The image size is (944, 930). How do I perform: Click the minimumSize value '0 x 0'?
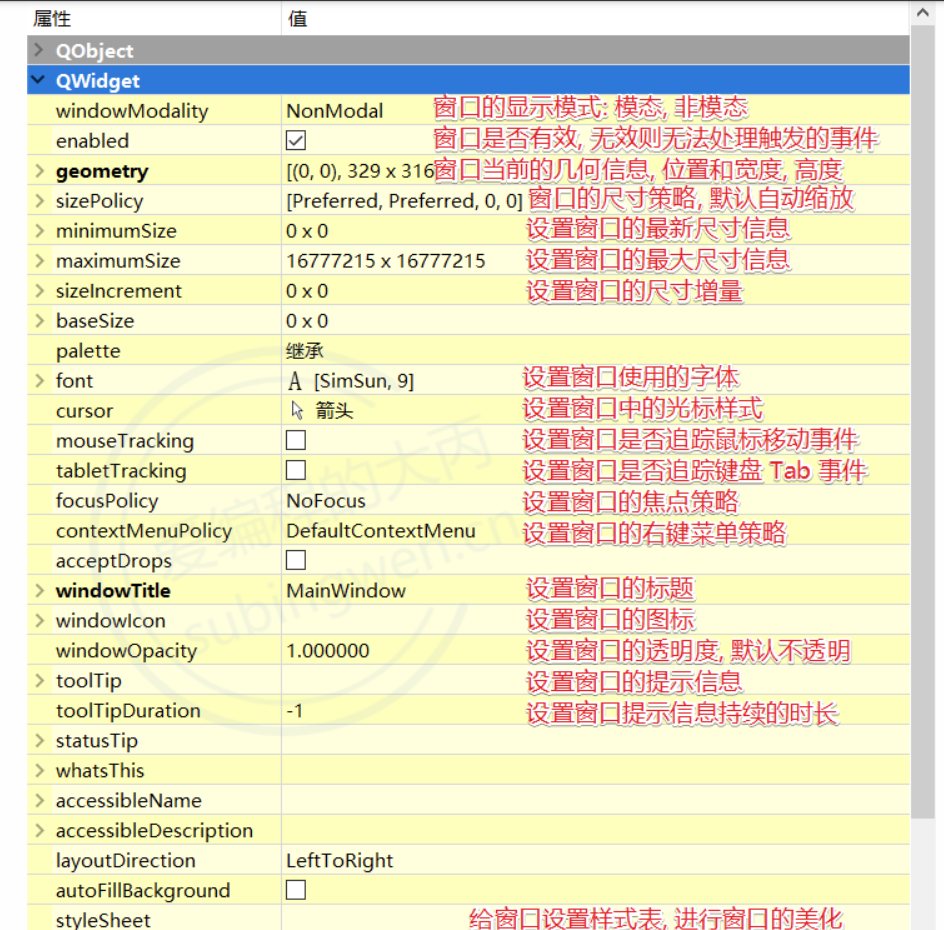[x=307, y=231]
